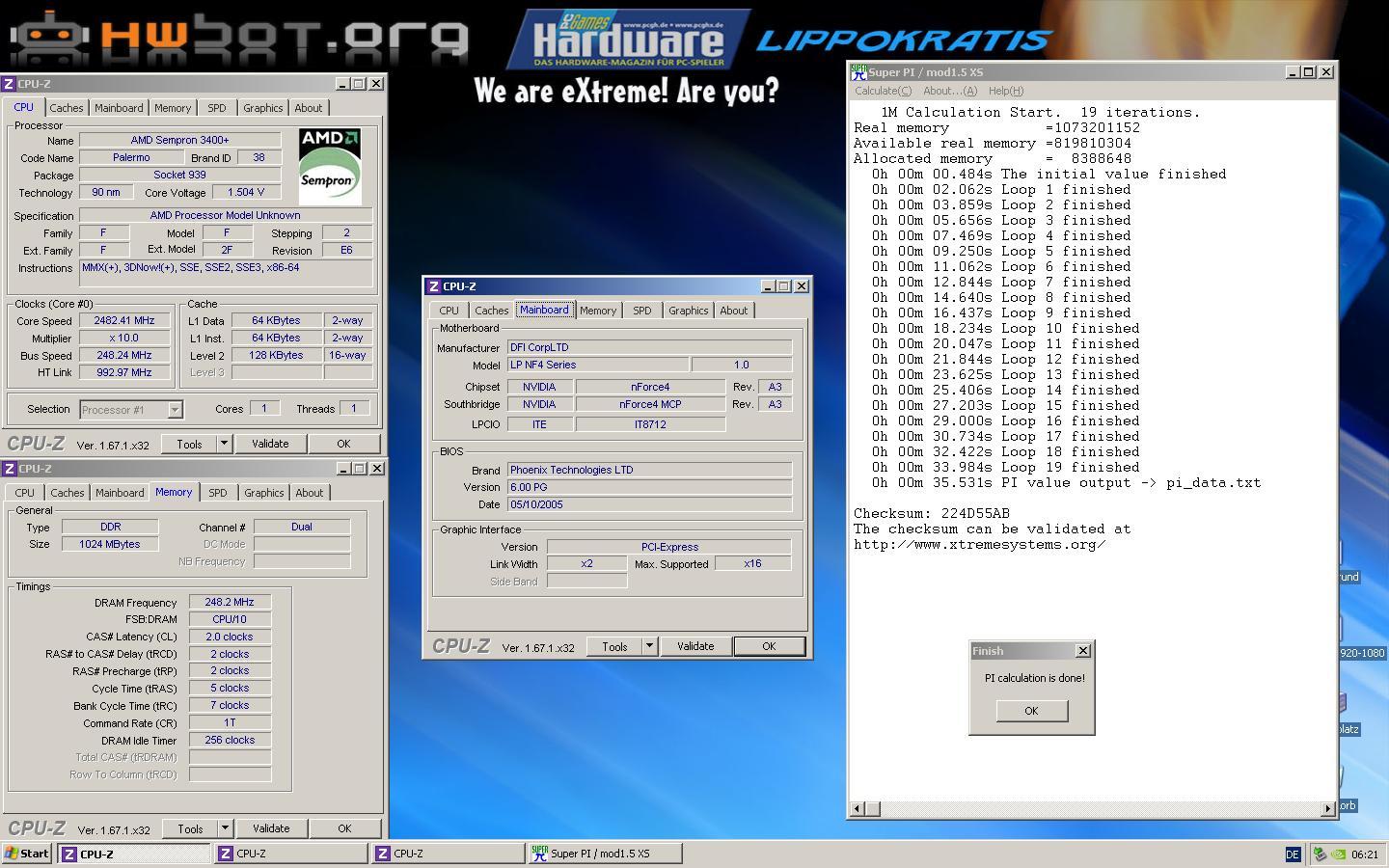The width and height of the screenshot is (1389, 868).
Task: Select SPD tab in Mainboard CPU-Z window
Action: click(x=642, y=311)
